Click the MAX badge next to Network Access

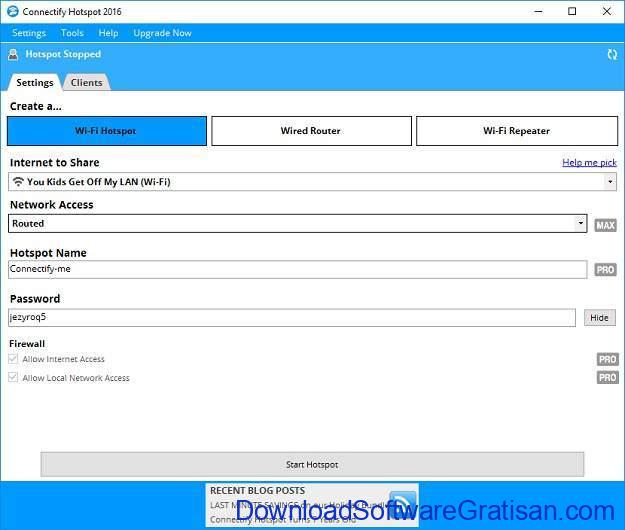click(x=605, y=225)
